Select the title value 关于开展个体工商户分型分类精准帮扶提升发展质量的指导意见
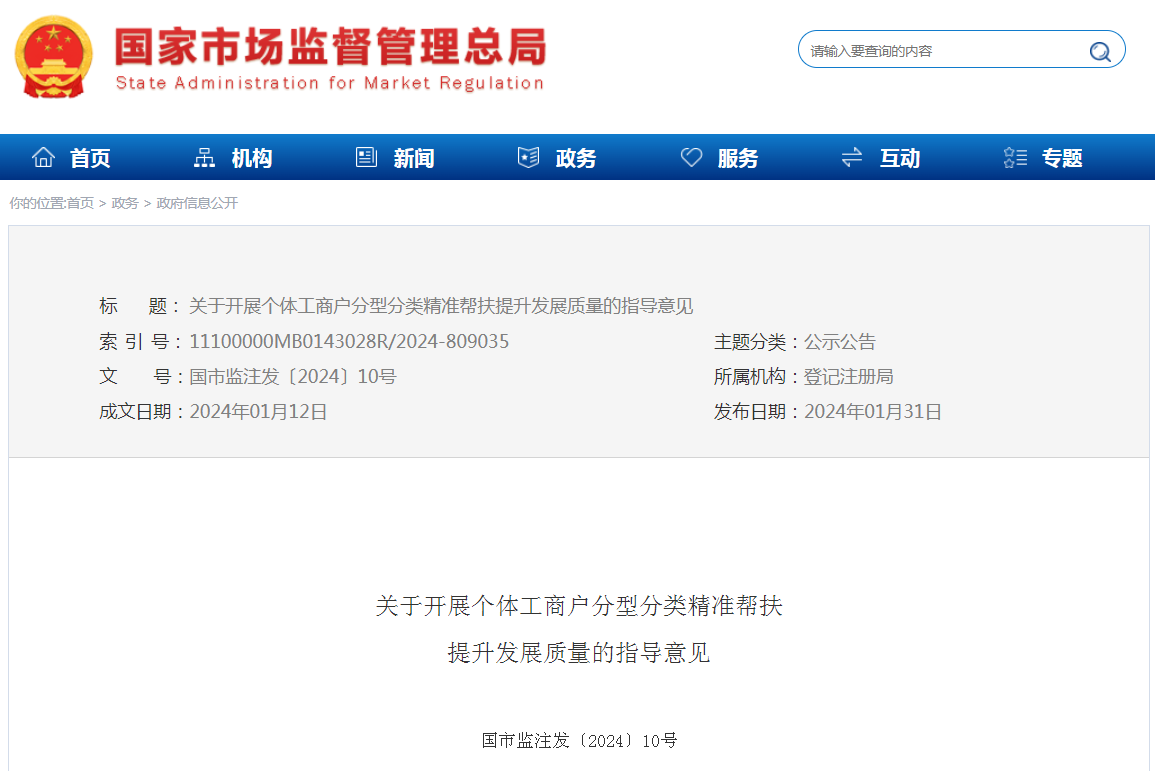Image resolution: width=1155 pixels, height=771 pixels. point(441,306)
